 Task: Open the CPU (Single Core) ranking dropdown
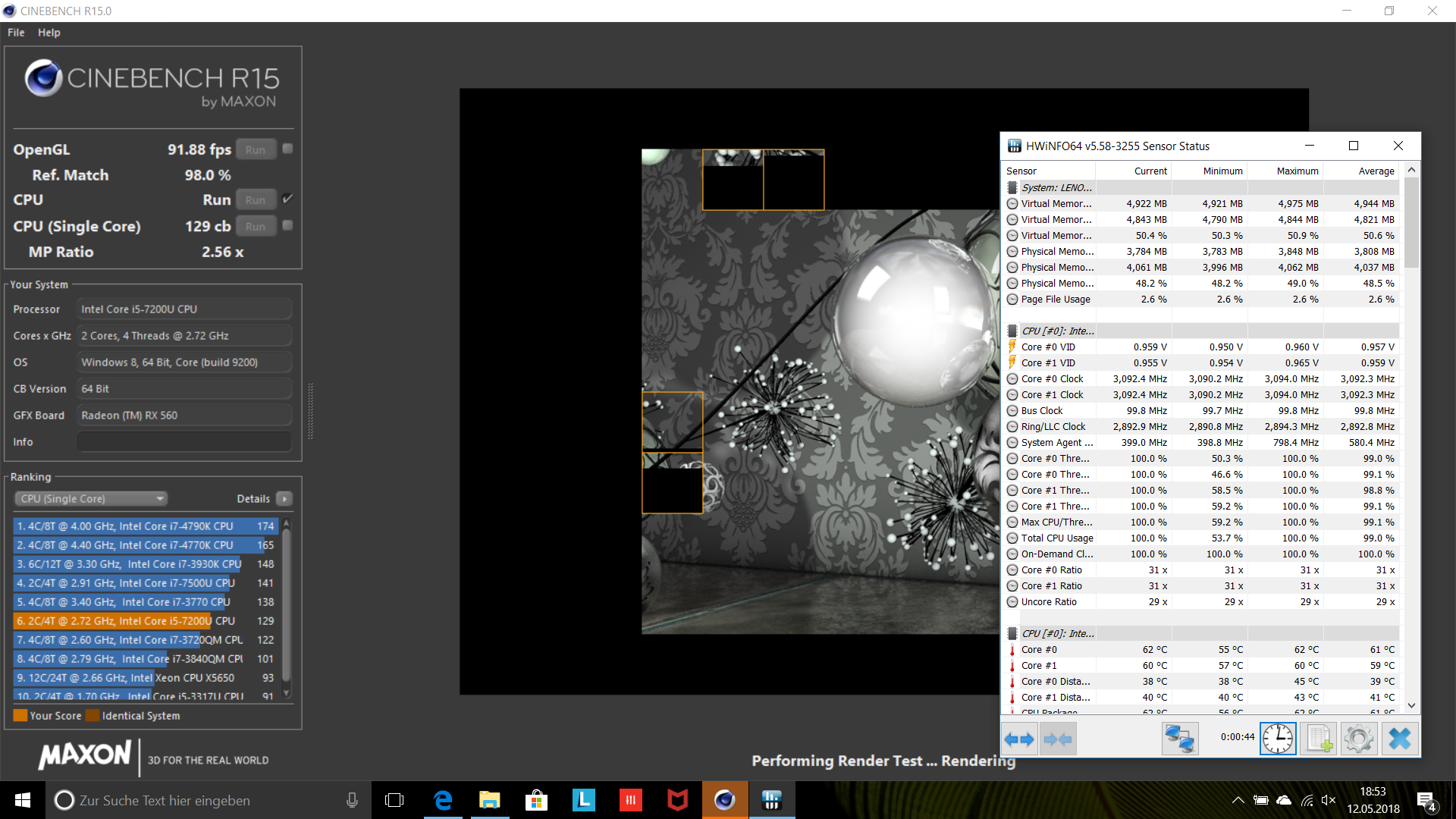tap(91, 499)
